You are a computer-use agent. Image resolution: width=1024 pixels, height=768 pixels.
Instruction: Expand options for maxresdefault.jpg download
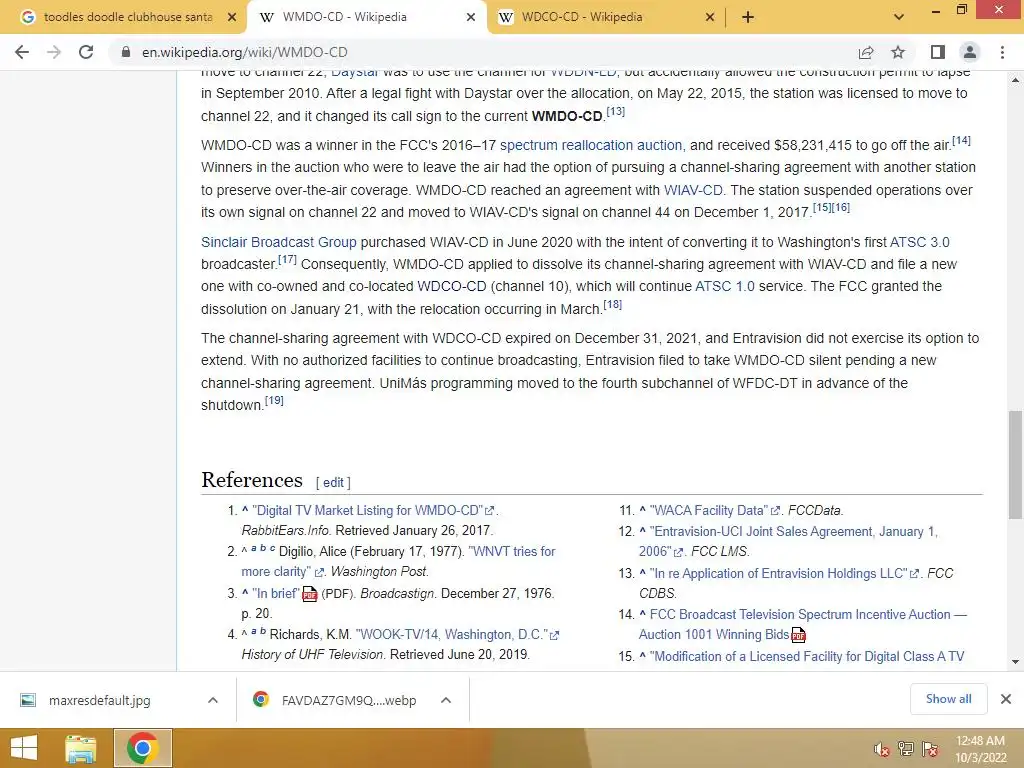coord(212,700)
